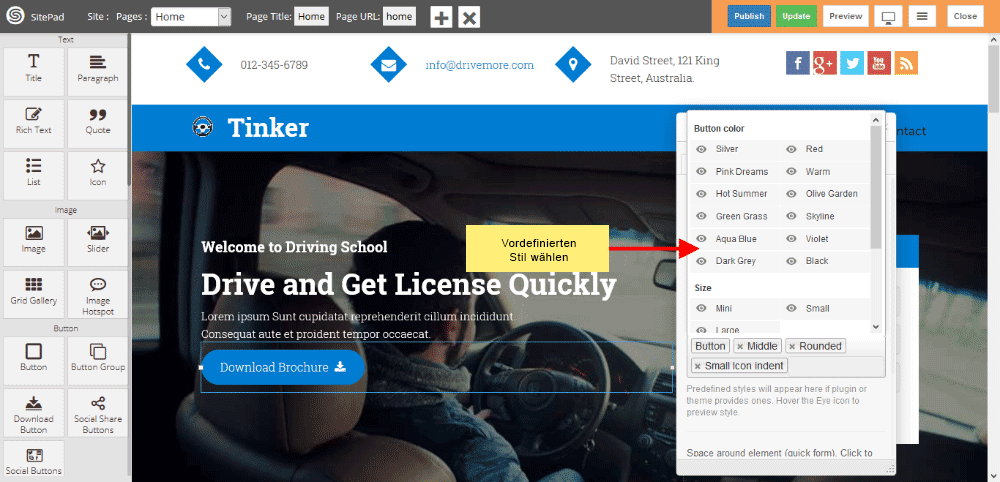Preview Skyline style via eye icon
The width and height of the screenshot is (1000, 482).
pyautogui.click(x=791, y=216)
